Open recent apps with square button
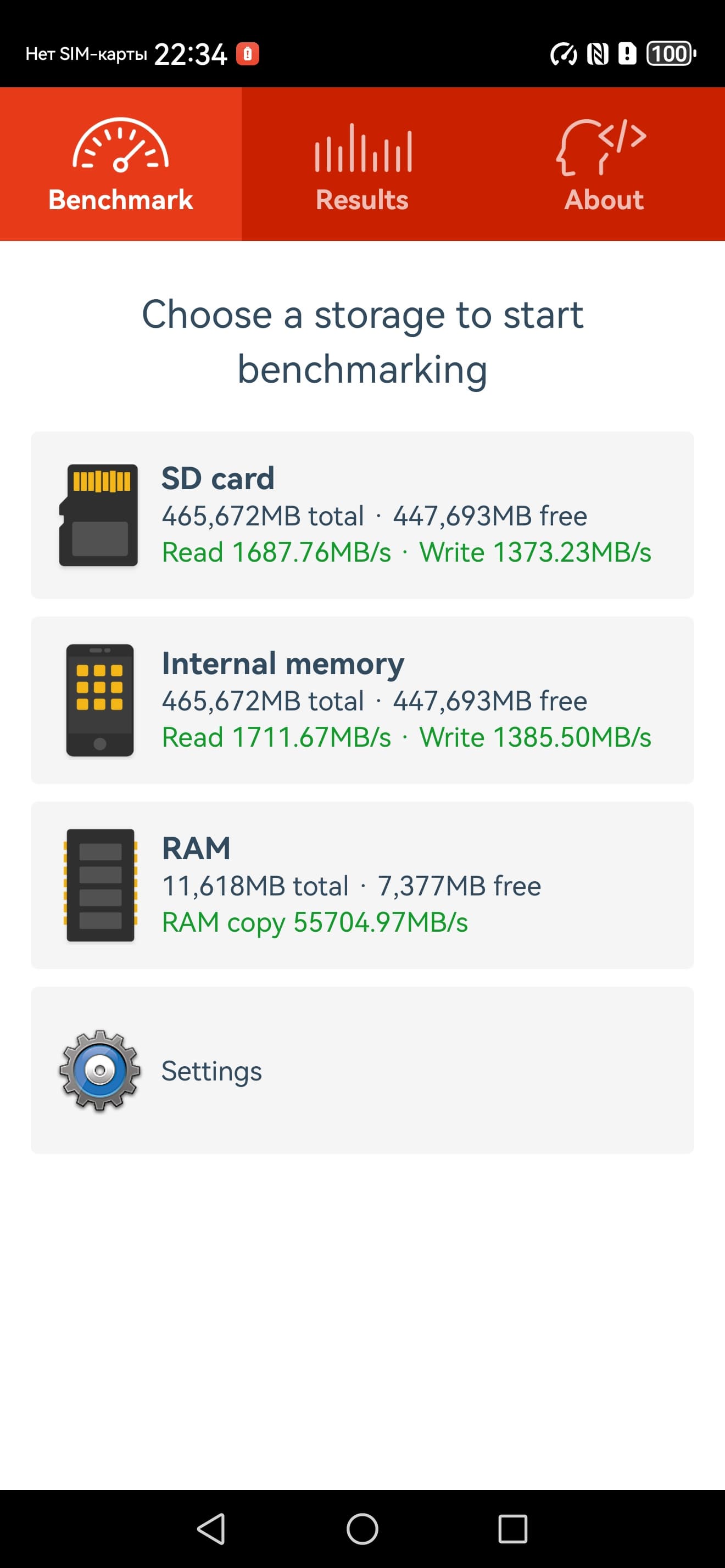 [512, 1528]
